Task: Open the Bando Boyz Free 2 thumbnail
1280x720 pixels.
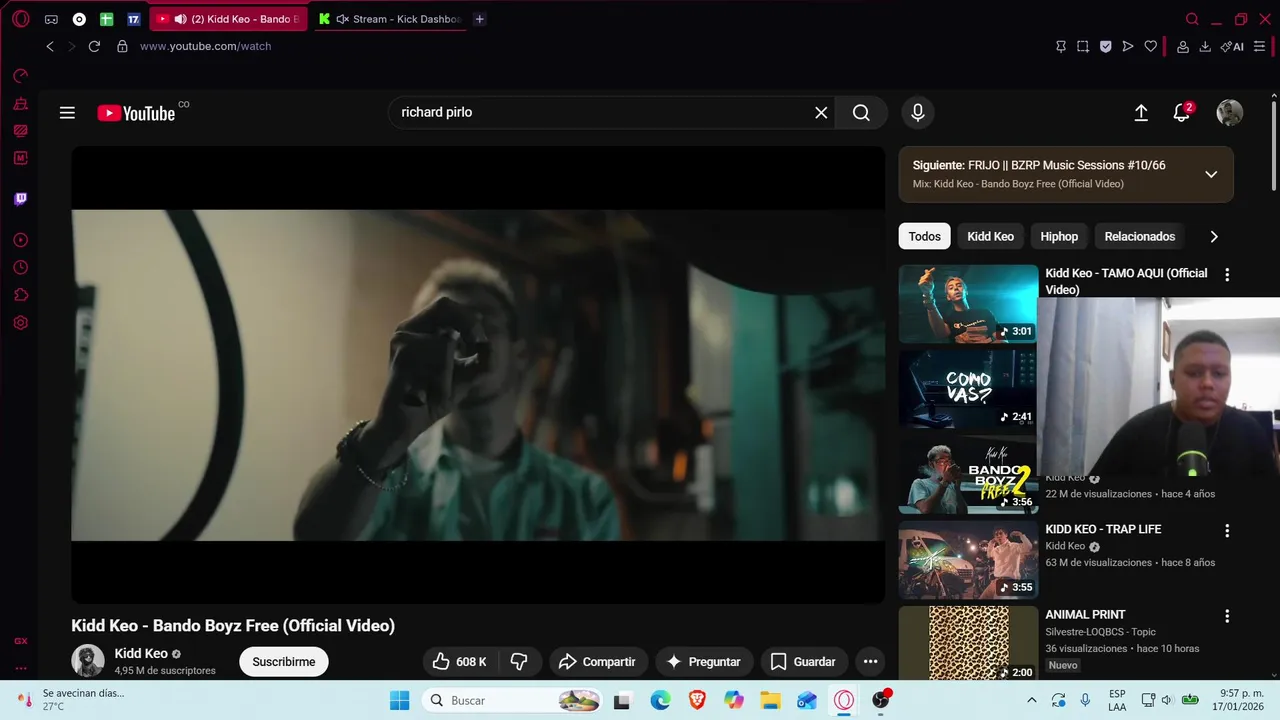Action: pyautogui.click(x=968, y=474)
